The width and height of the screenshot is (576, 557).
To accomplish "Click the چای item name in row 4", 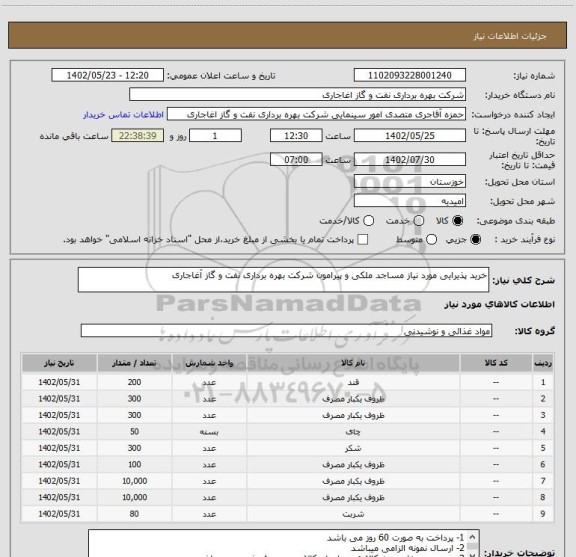I will (x=353, y=432).
